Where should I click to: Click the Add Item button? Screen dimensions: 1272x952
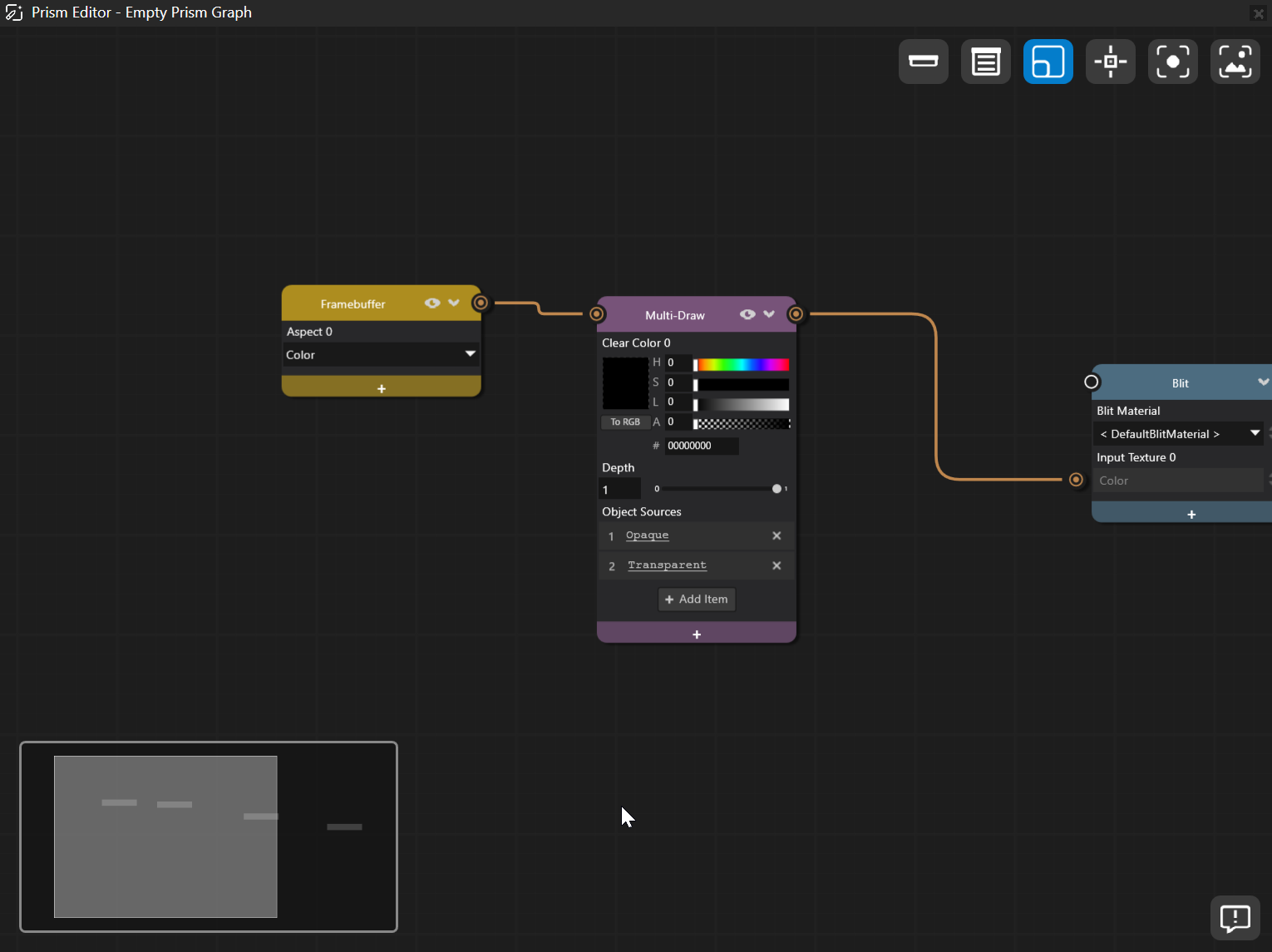coord(697,599)
